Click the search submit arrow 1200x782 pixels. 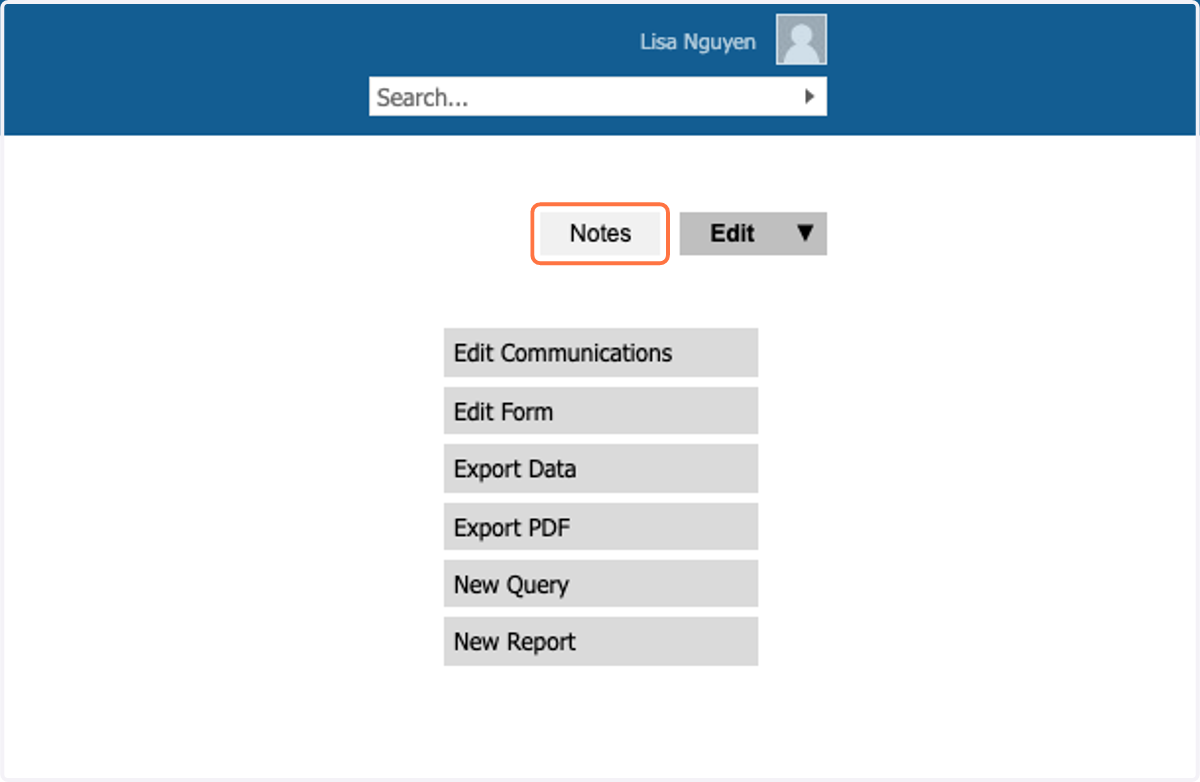pyautogui.click(x=809, y=97)
